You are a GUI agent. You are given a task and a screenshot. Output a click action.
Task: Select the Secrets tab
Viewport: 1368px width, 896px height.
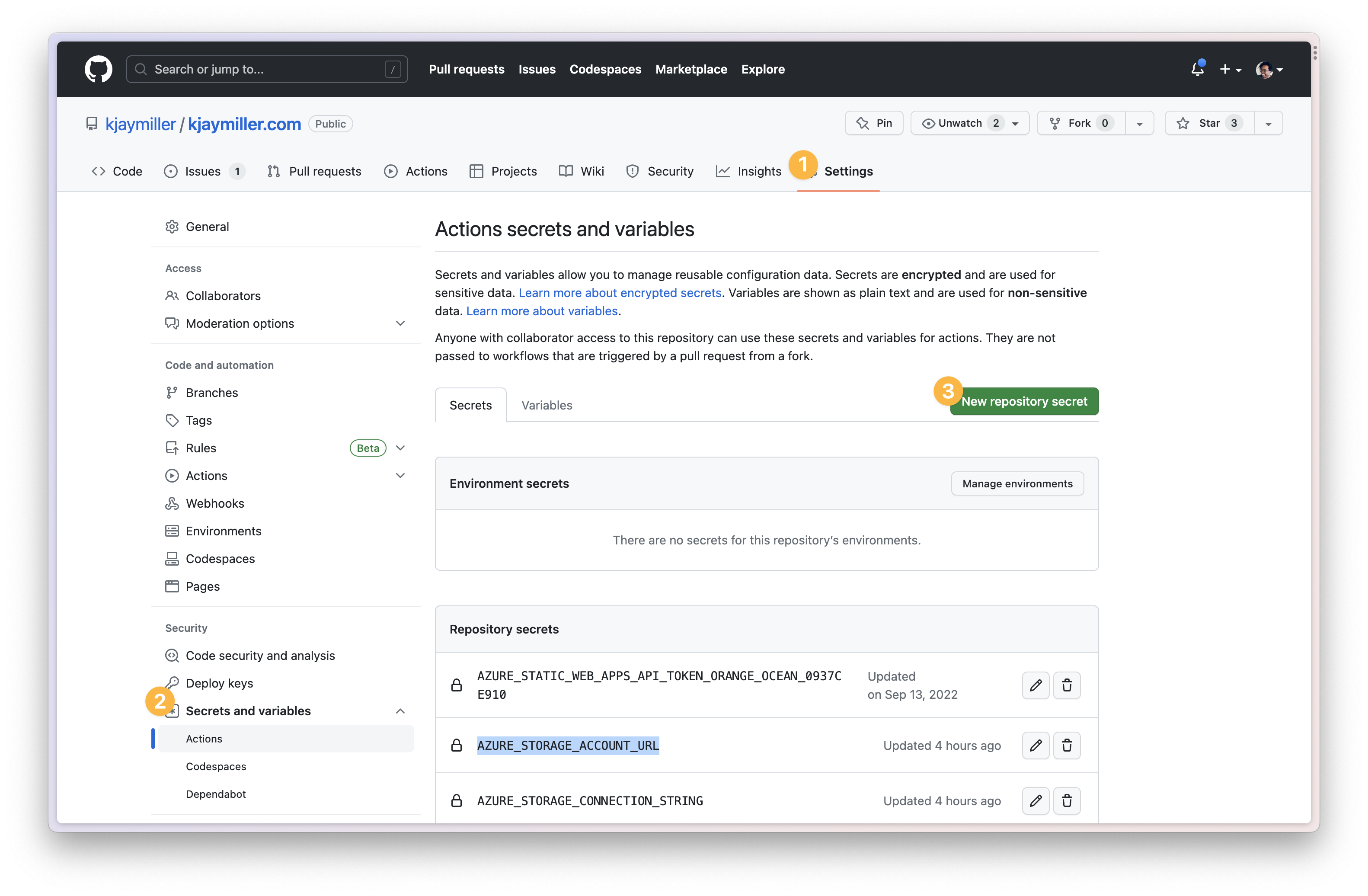click(x=470, y=405)
